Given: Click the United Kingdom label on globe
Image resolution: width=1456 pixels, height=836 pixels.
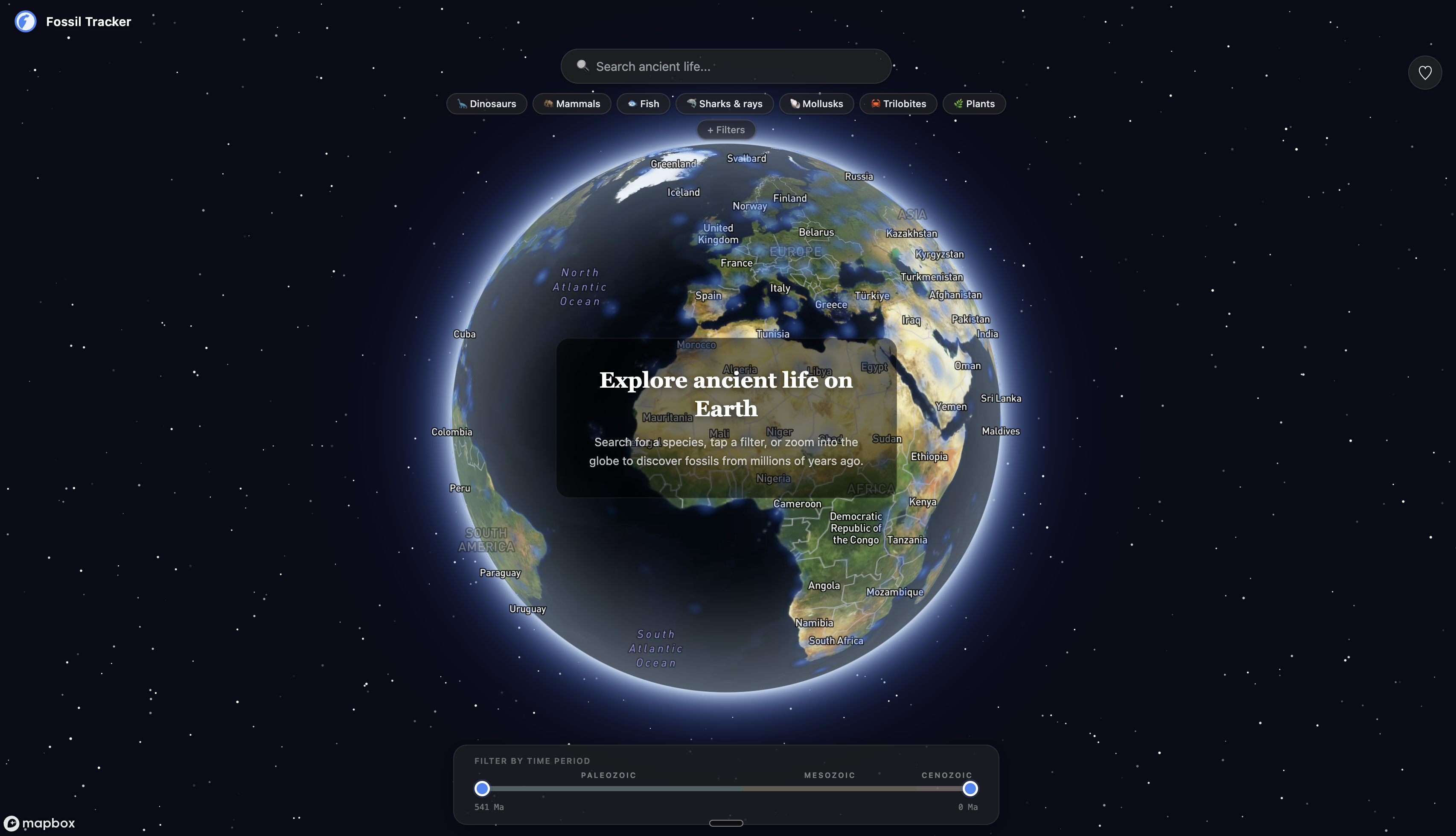Looking at the screenshot, I should pos(718,234).
